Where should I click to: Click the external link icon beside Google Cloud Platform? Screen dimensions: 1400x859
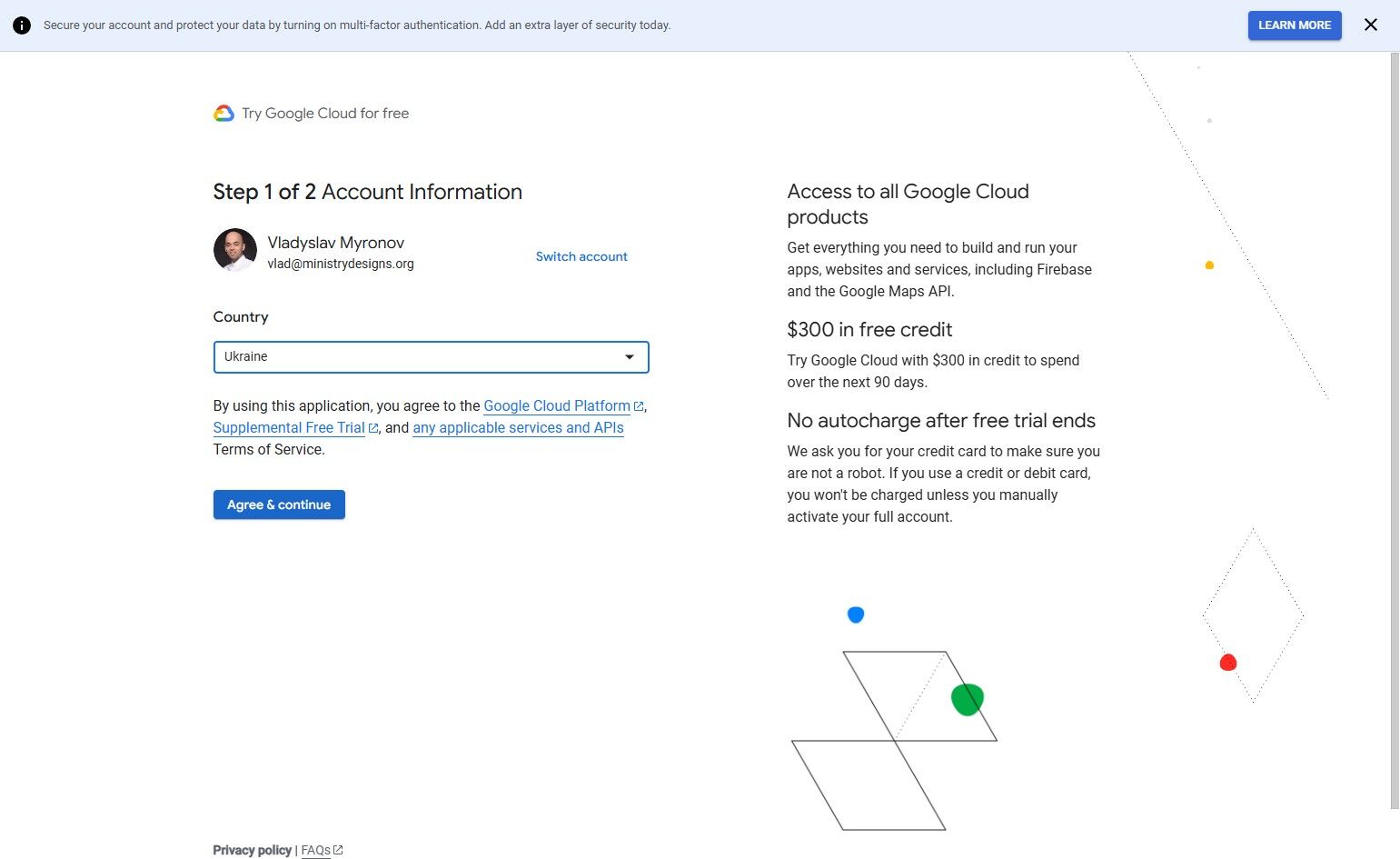coord(639,406)
